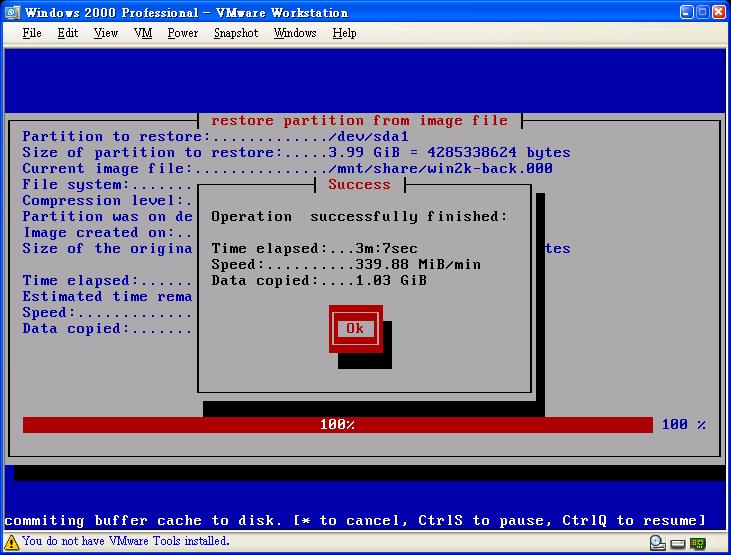The width and height of the screenshot is (731, 555).
Task: Click the background 'Speed:' label
Action: coord(48,312)
